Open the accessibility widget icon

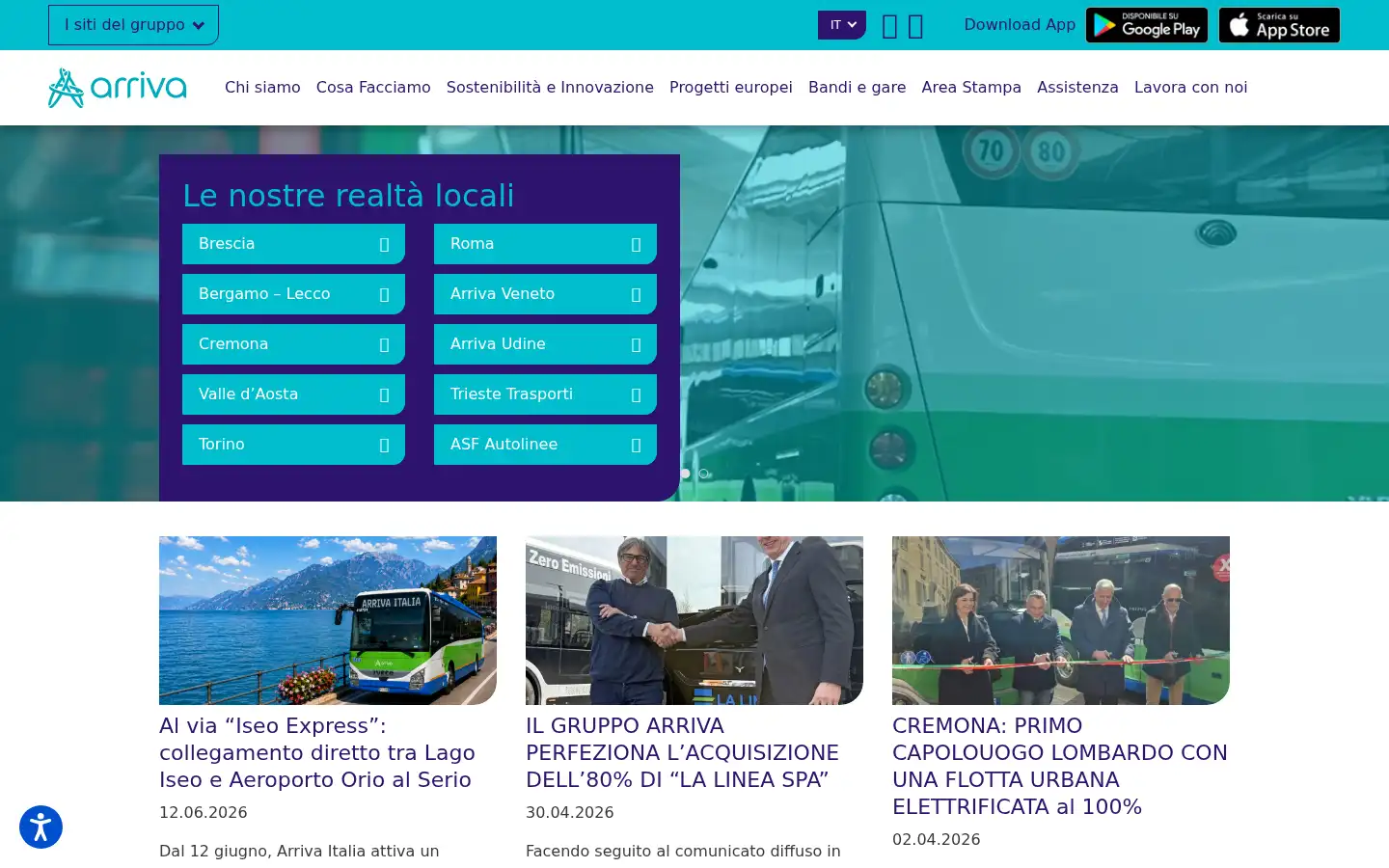pos(41,827)
